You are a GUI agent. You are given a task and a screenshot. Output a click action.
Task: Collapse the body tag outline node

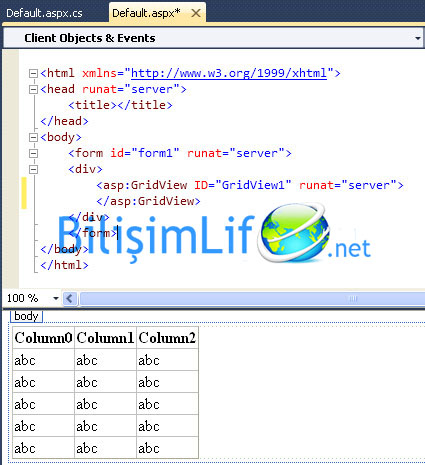(x=33, y=137)
